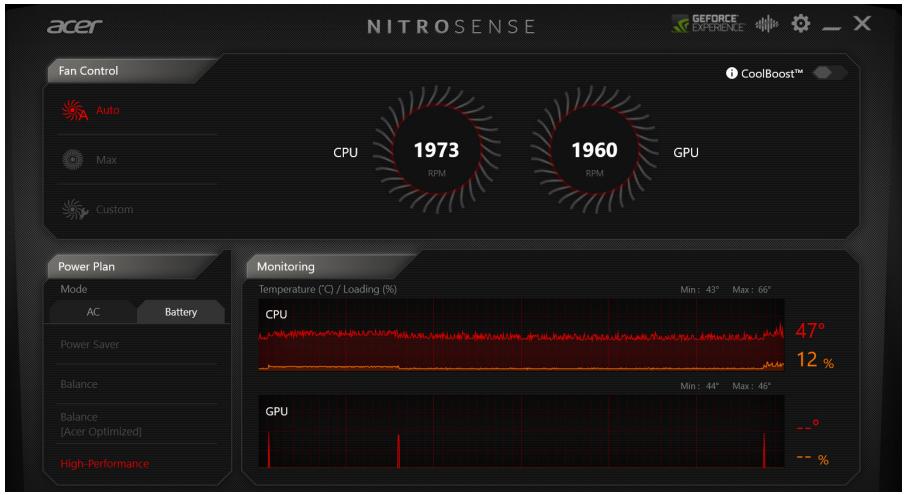Switch to the AC power mode tab
906x495 pixels.
point(94,312)
